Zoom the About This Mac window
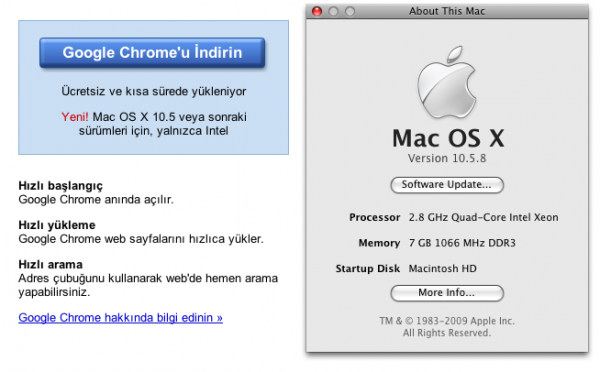This screenshot has height=372, width=600. tap(350, 11)
